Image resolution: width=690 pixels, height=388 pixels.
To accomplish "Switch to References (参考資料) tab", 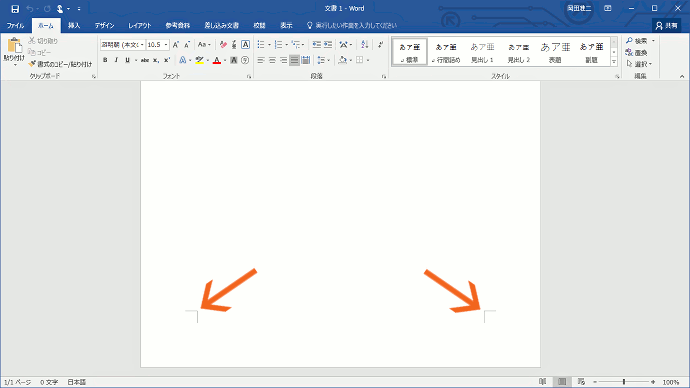I will tap(177, 26).
